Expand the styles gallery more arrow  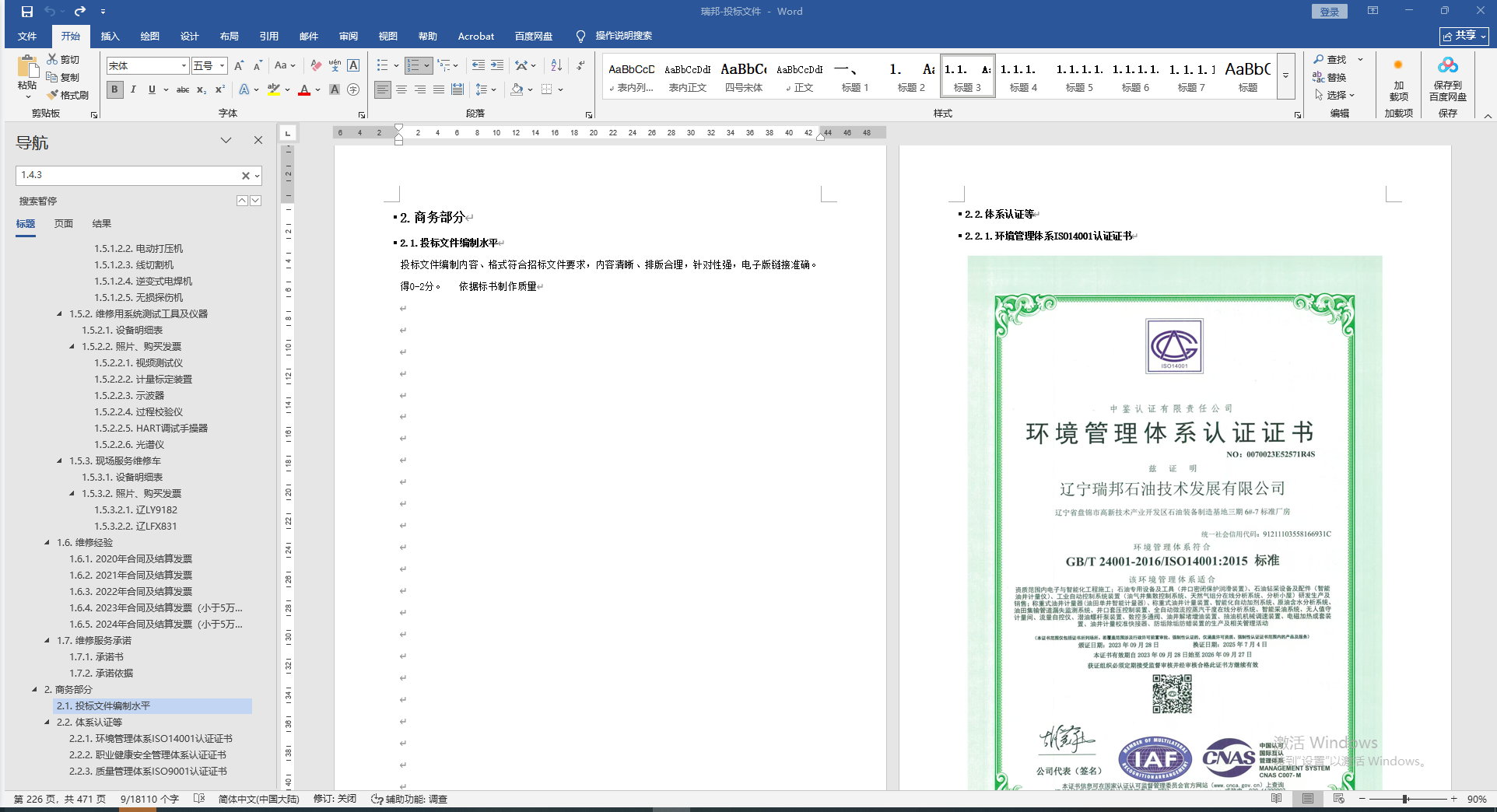(x=1285, y=76)
